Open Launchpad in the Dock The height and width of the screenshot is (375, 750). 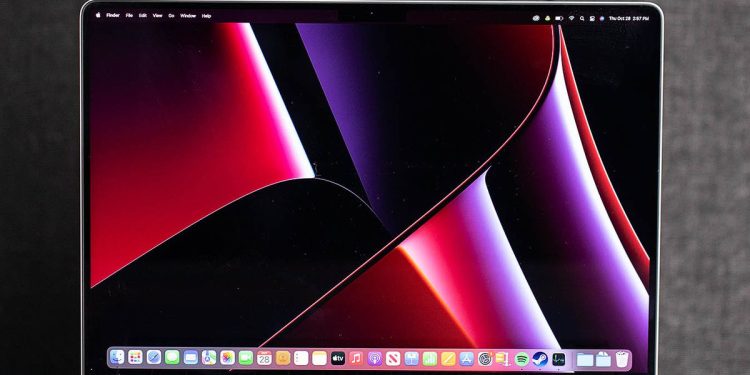pyautogui.click(x=135, y=357)
